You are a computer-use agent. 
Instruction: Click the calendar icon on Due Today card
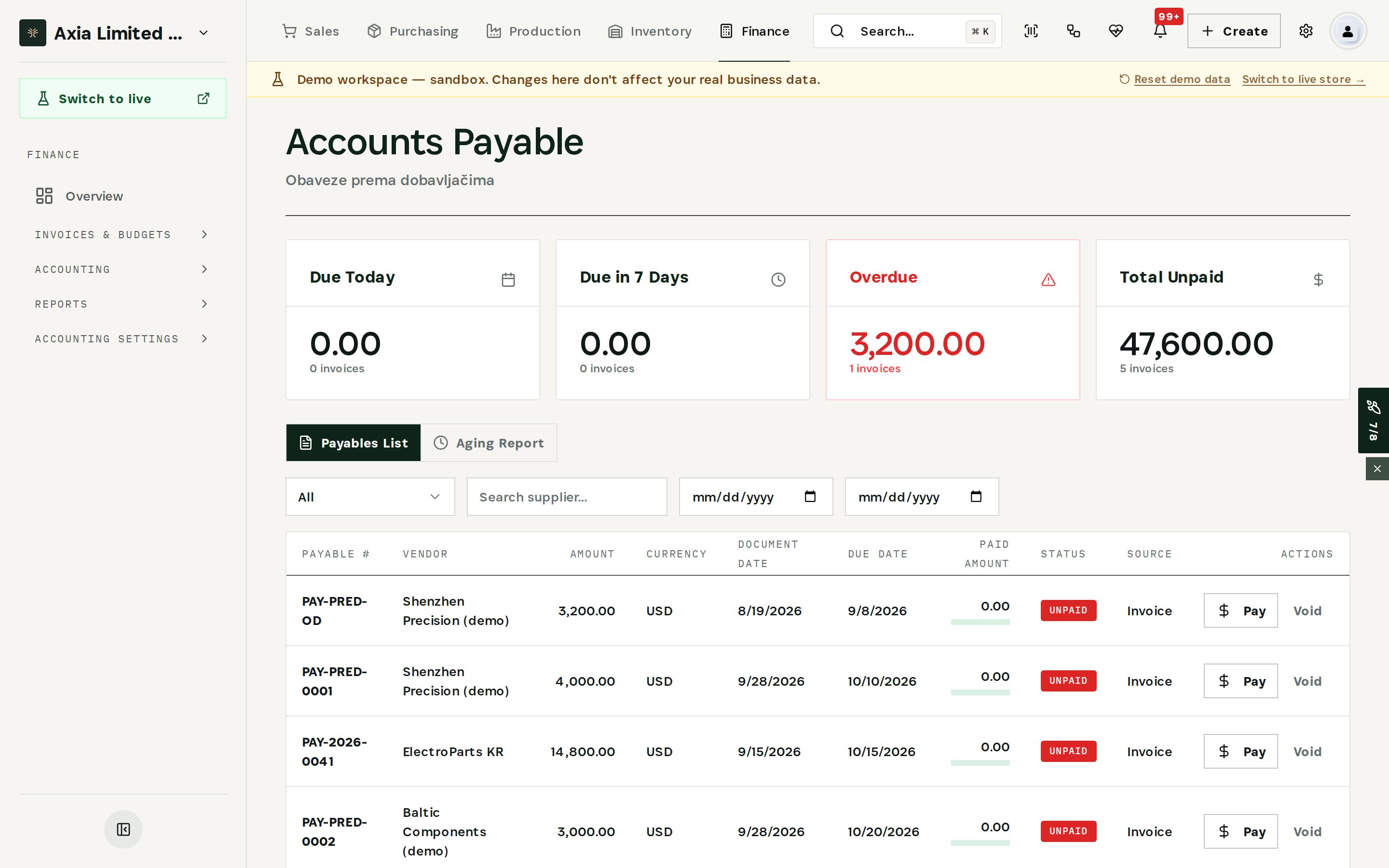[508, 280]
